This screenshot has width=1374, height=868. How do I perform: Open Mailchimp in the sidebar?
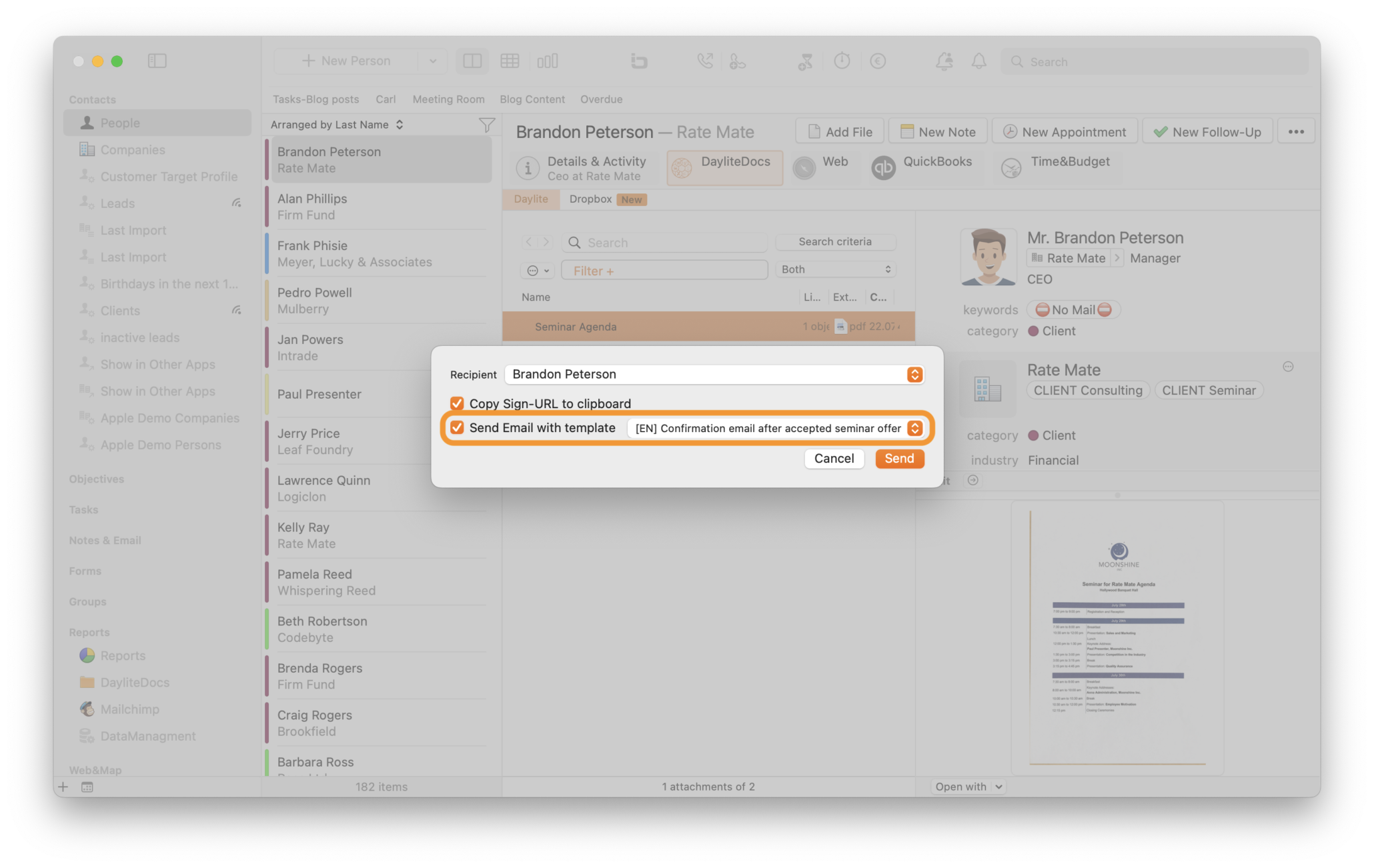click(x=129, y=709)
